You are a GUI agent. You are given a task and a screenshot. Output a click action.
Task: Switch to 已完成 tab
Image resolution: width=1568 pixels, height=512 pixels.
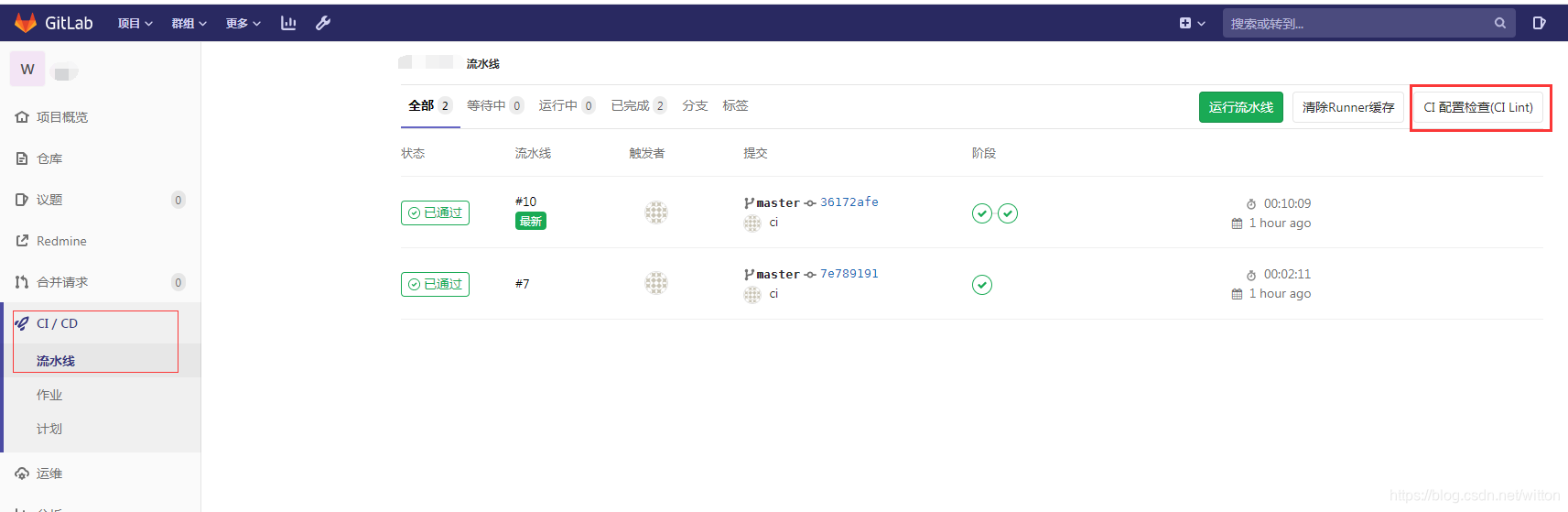coord(639,105)
